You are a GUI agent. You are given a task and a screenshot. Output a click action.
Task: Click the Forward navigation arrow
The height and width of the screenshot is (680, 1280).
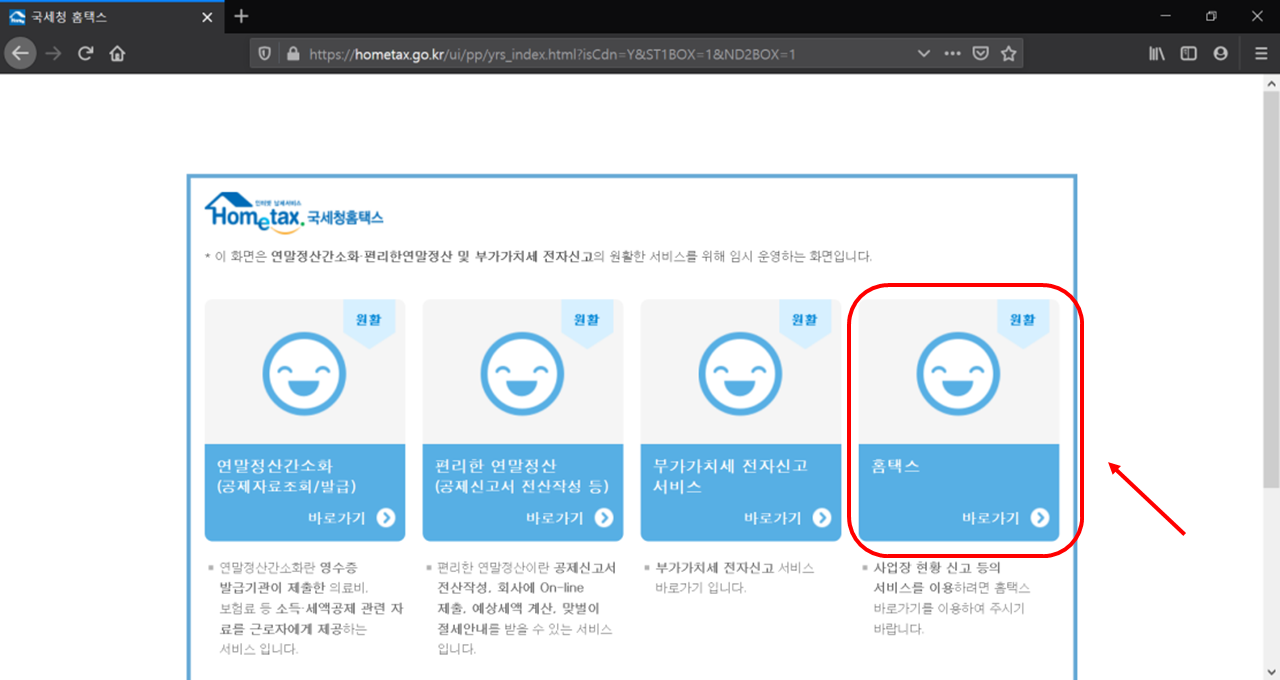click(53, 54)
